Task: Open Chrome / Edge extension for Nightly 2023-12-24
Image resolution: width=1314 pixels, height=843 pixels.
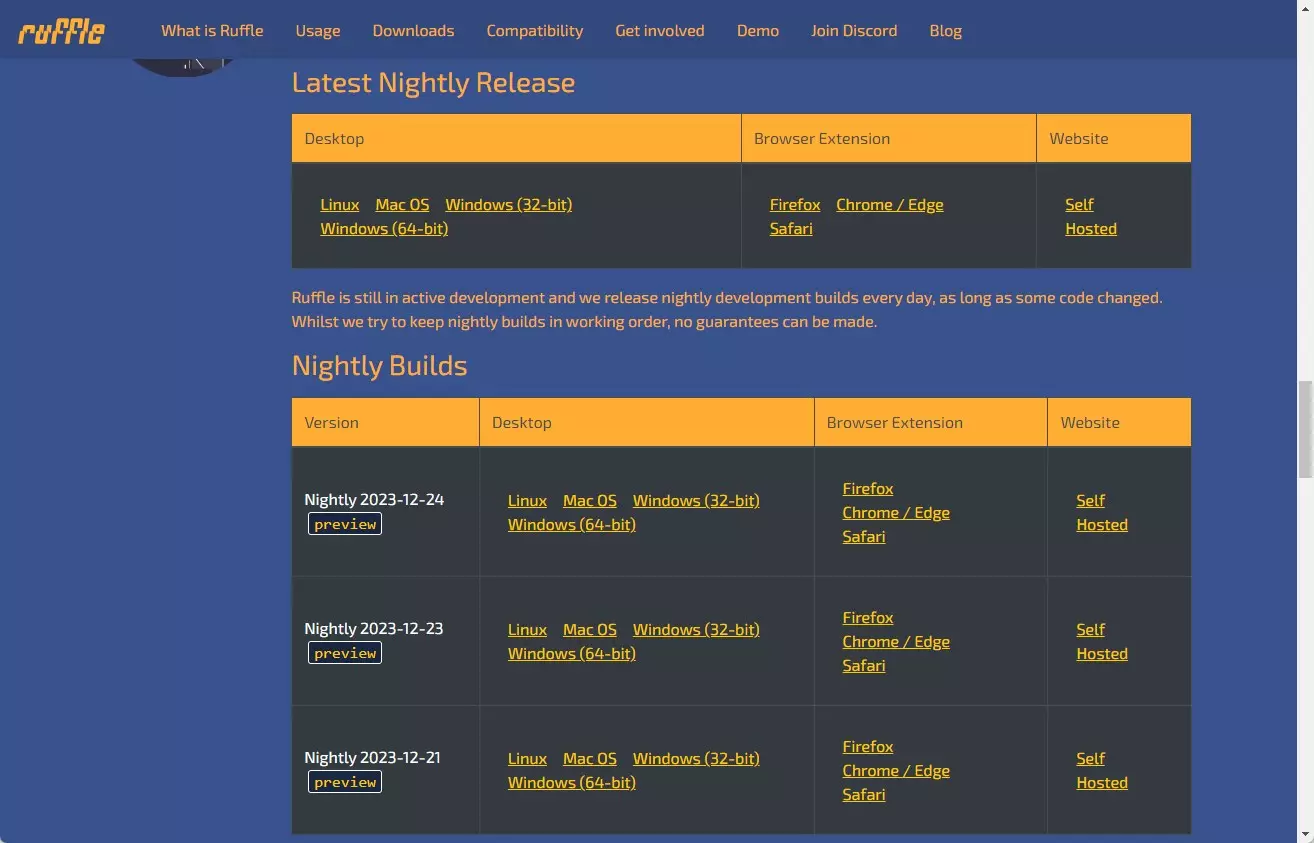Action: 896,512
